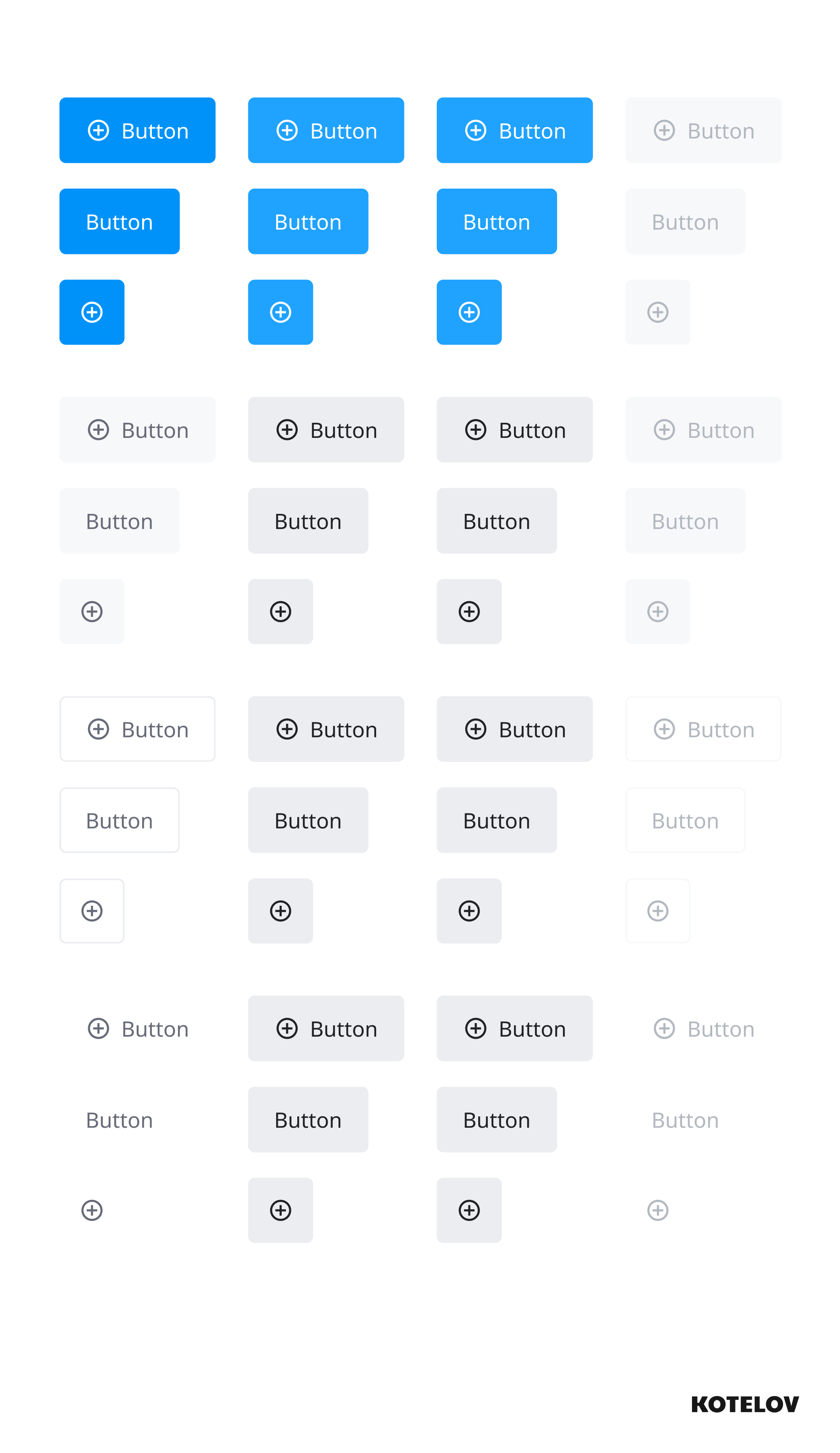This screenshot has width=840, height=1453.
Task: Click "Button" text in darkest blue plus-icon button
Action: [155, 132]
